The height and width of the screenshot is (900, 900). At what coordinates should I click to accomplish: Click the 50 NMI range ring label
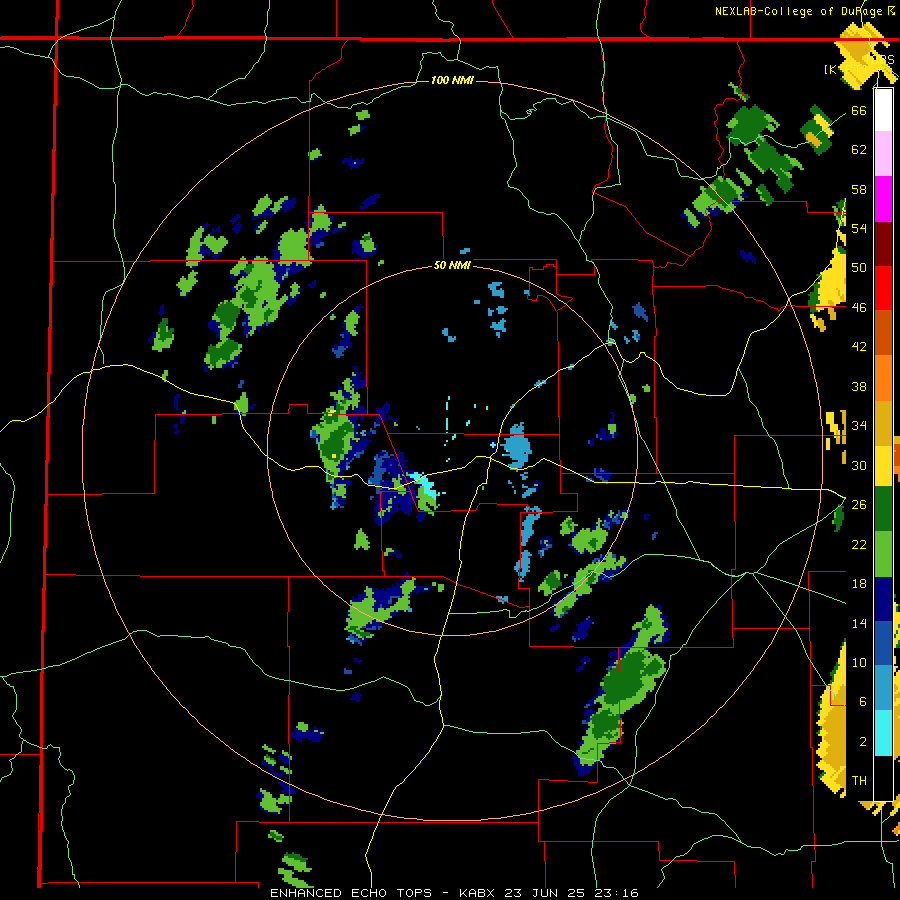click(452, 265)
